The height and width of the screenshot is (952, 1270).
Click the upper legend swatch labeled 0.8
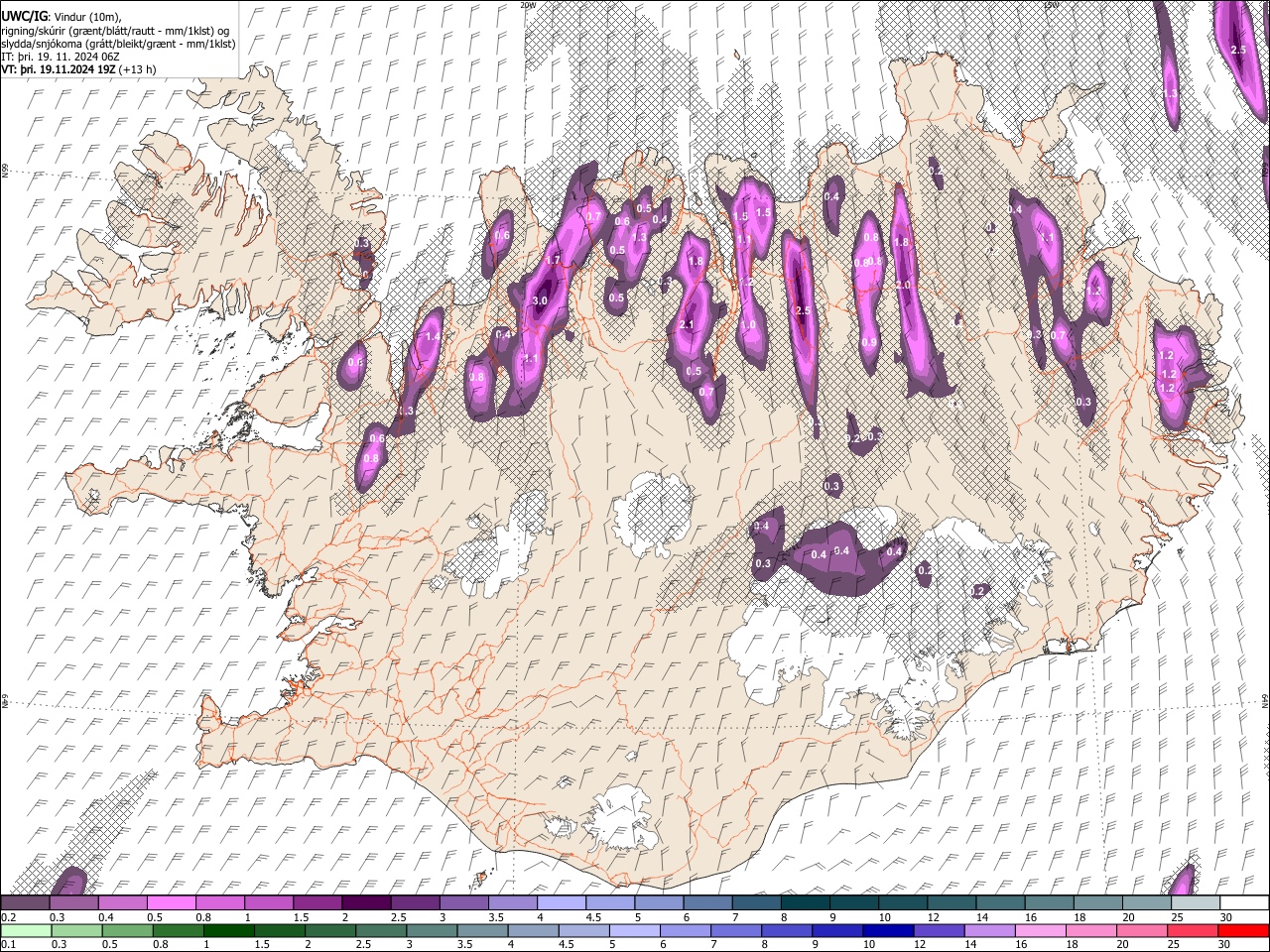219,903
